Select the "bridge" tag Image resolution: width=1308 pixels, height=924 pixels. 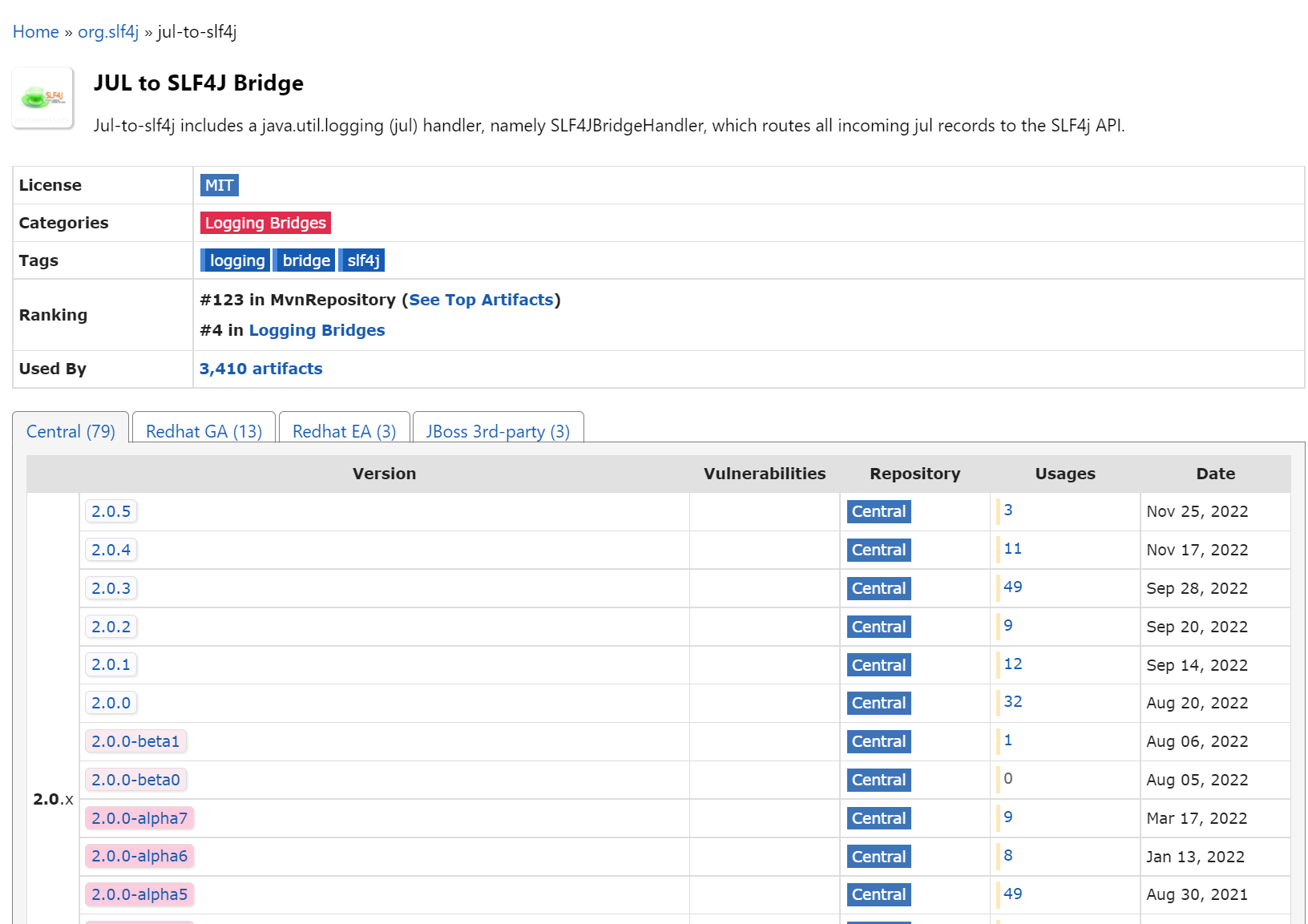click(305, 260)
